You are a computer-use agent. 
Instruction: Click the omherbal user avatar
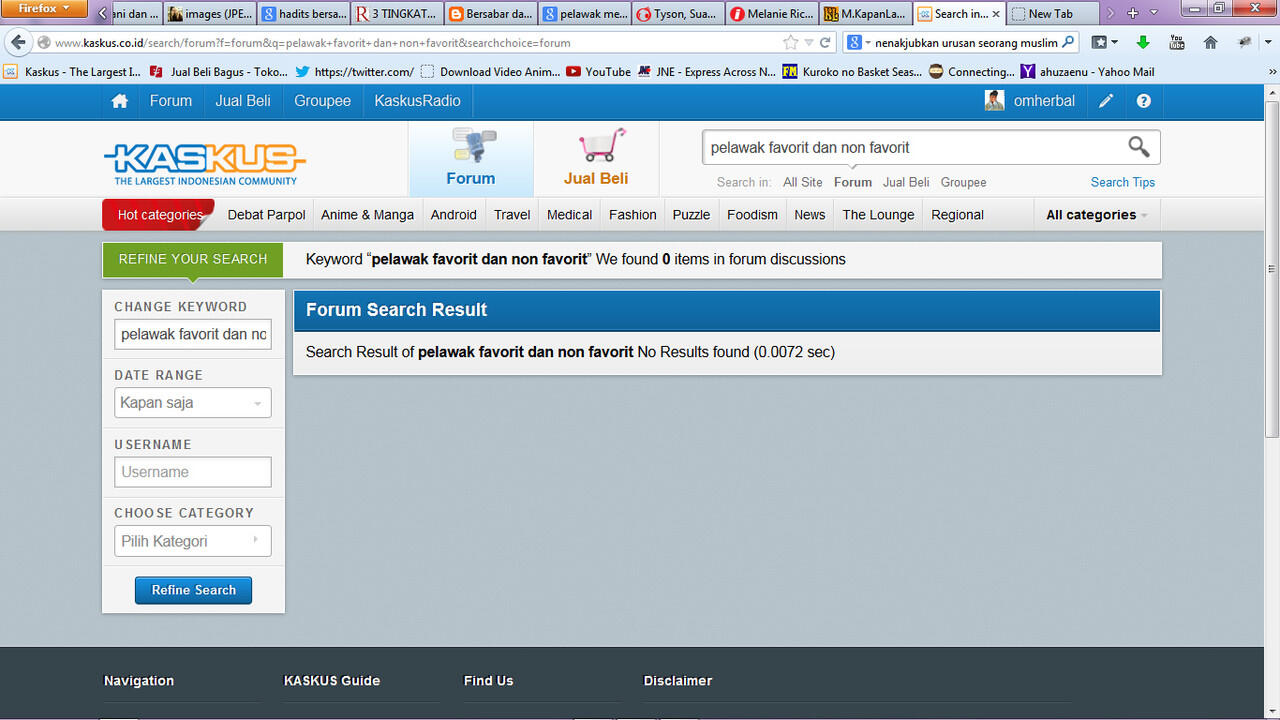click(994, 101)
